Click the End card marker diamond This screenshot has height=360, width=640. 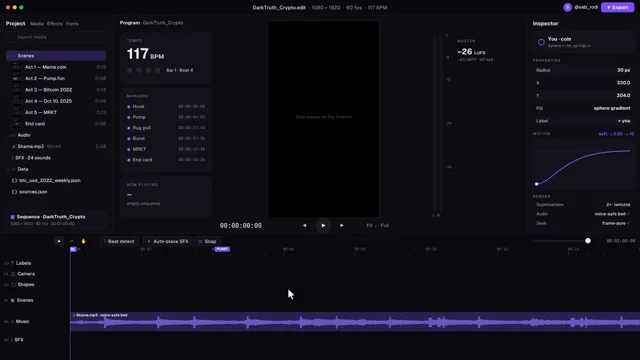click(x=129, y=160)
